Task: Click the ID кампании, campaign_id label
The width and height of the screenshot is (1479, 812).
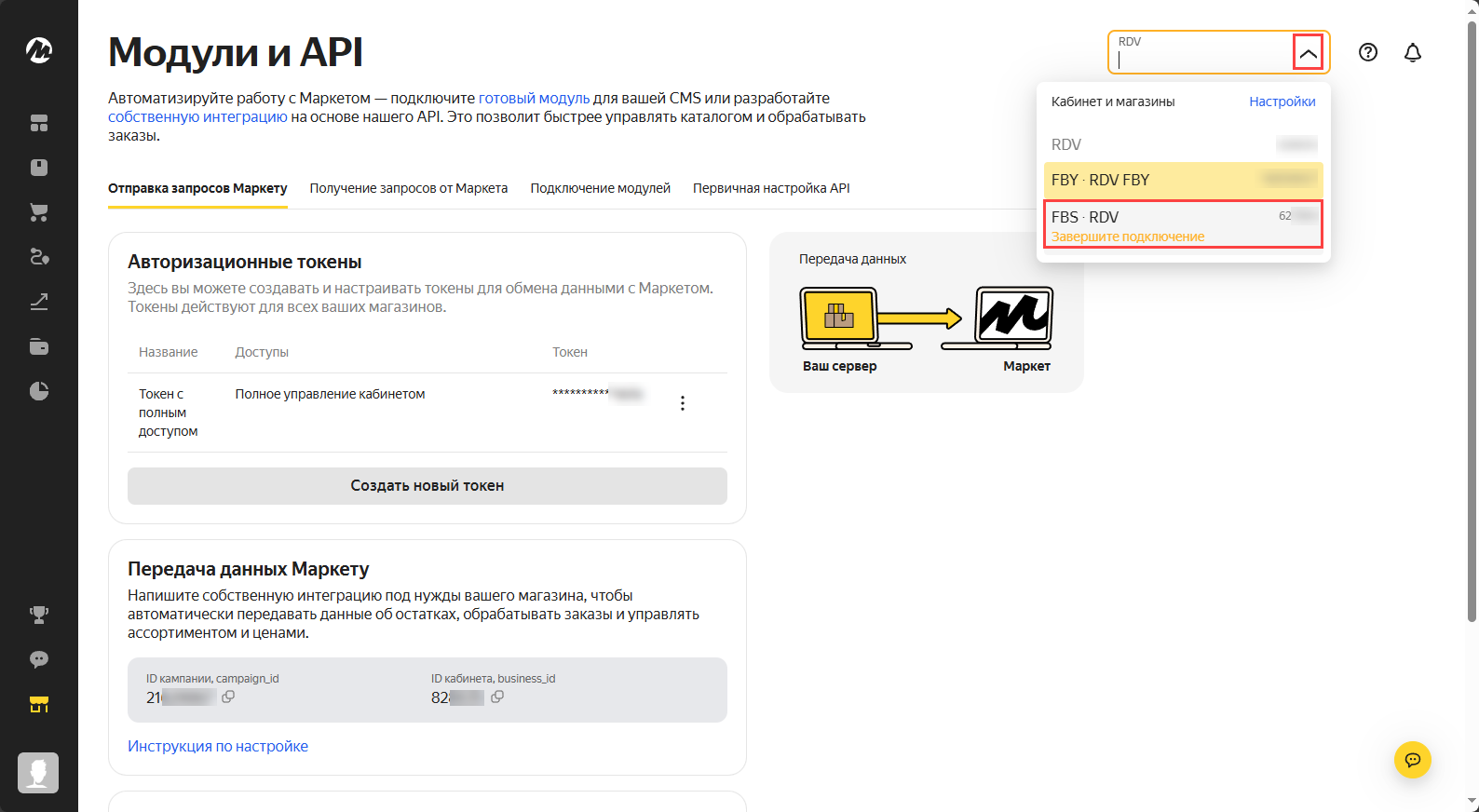Action: click(212, 679)
